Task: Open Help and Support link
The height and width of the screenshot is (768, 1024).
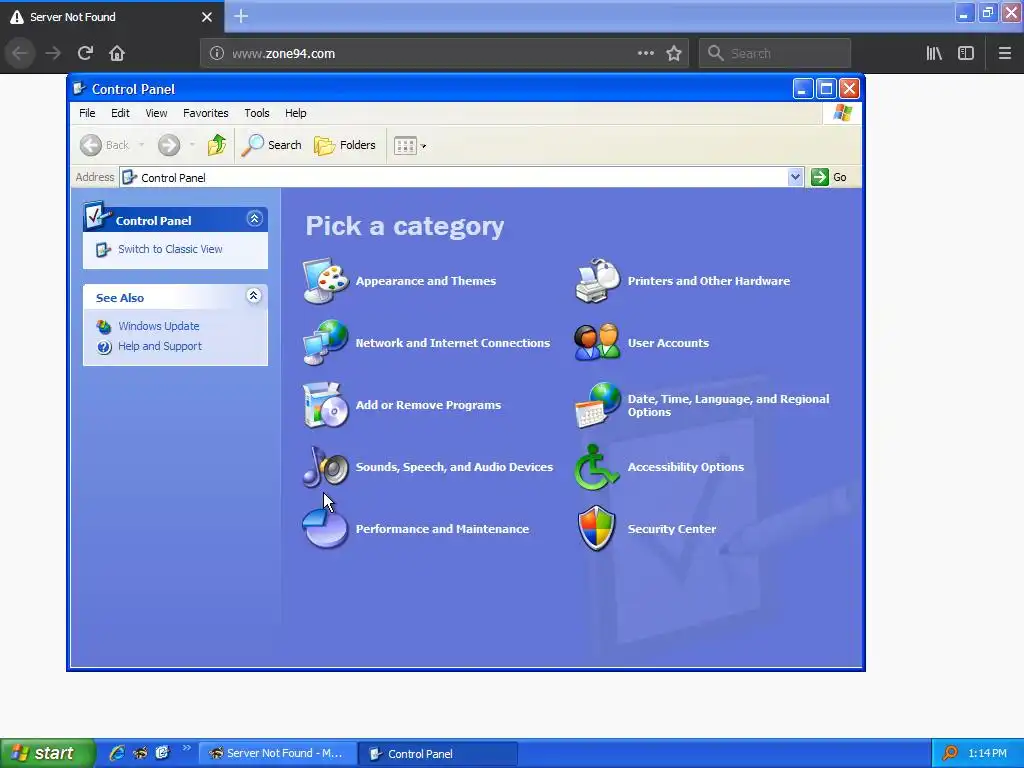Action: 160,346
